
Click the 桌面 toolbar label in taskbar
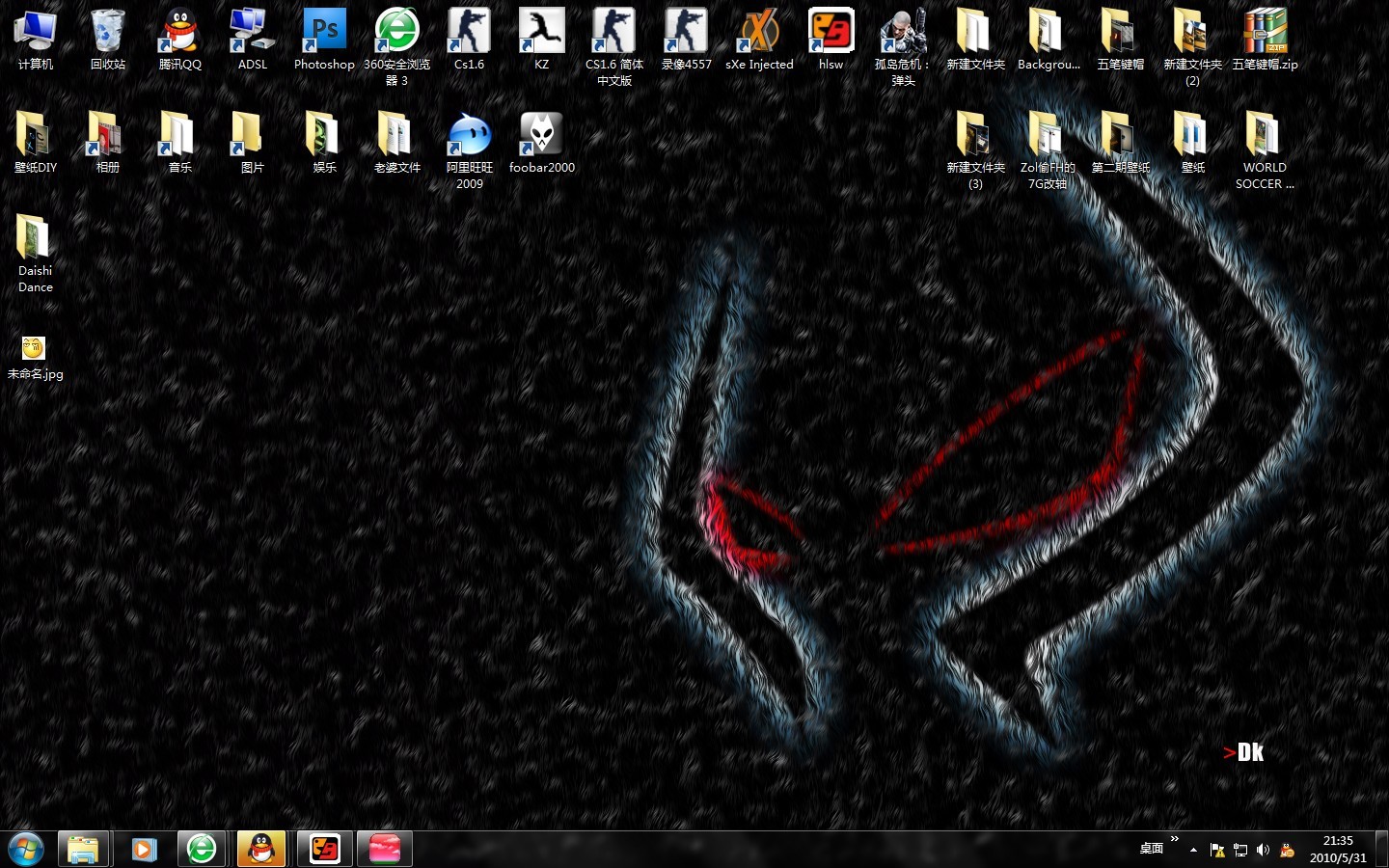click(x=1152, y=849)
